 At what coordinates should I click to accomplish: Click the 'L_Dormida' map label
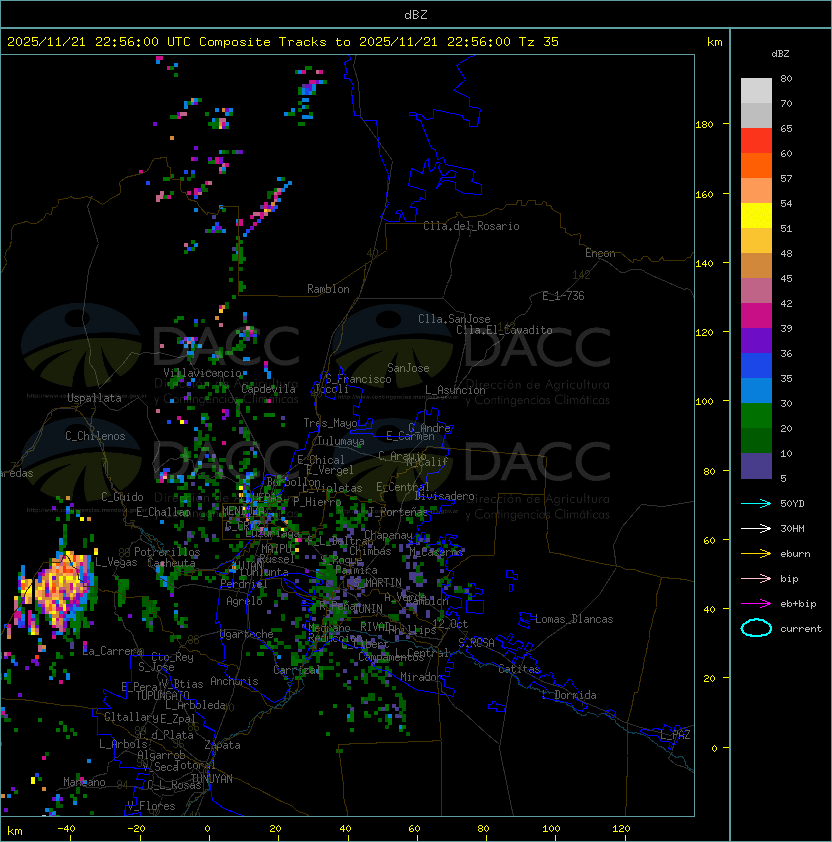coord(569,695)
